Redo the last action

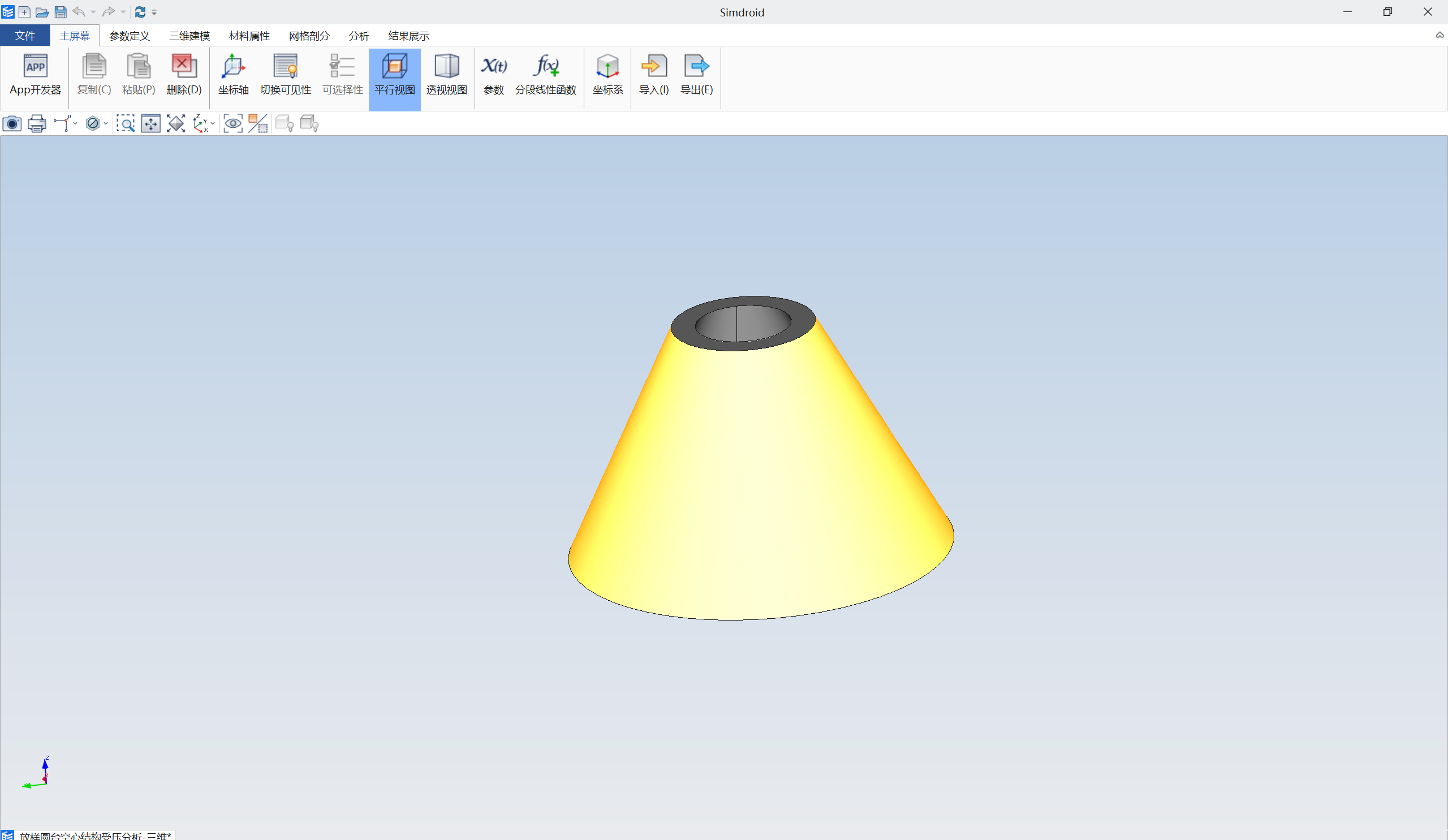(108, 11)
